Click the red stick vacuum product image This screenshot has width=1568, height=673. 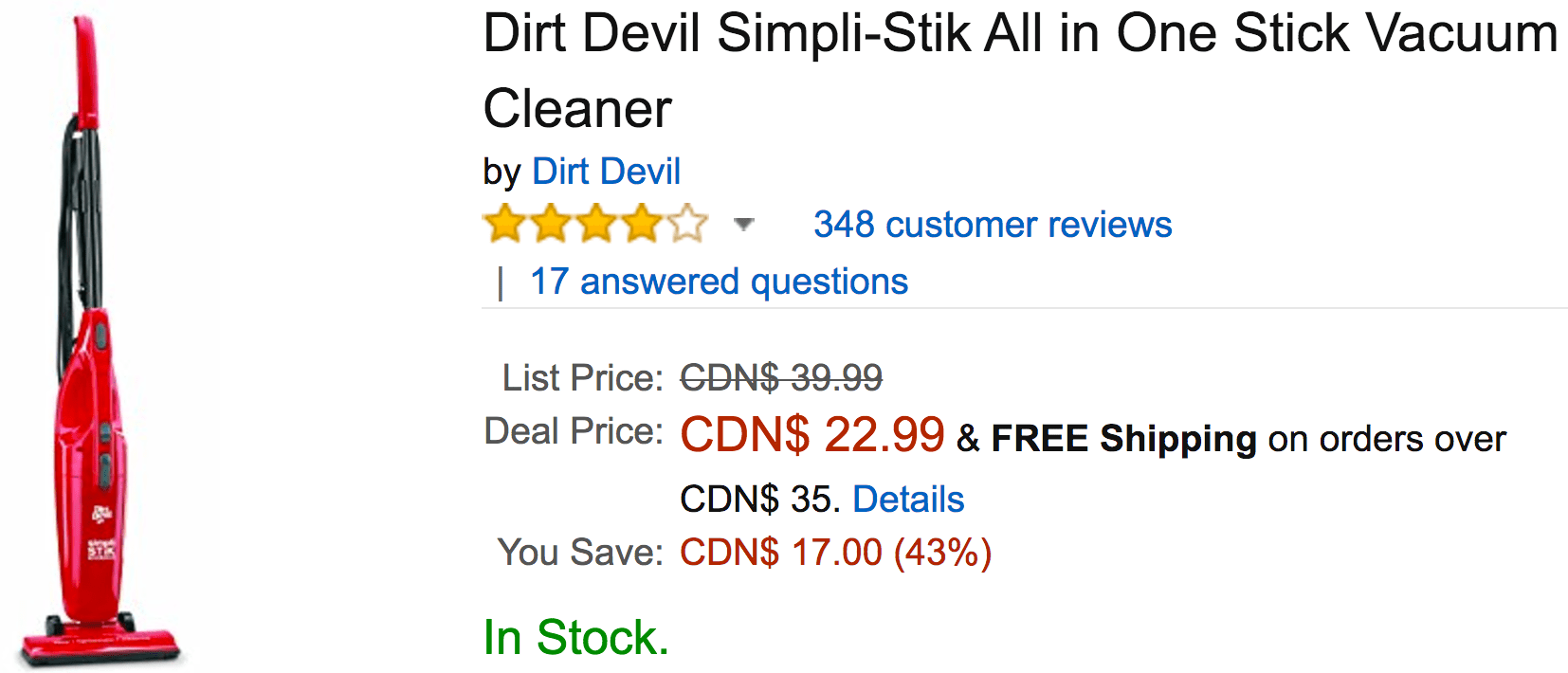(x=100, y=339)
